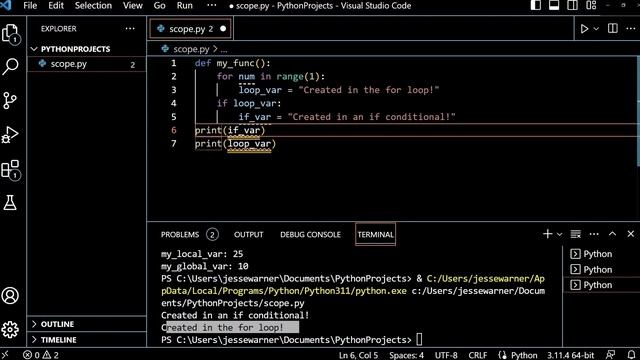Open File menu

pyautogui.click(x=30, y=6)
